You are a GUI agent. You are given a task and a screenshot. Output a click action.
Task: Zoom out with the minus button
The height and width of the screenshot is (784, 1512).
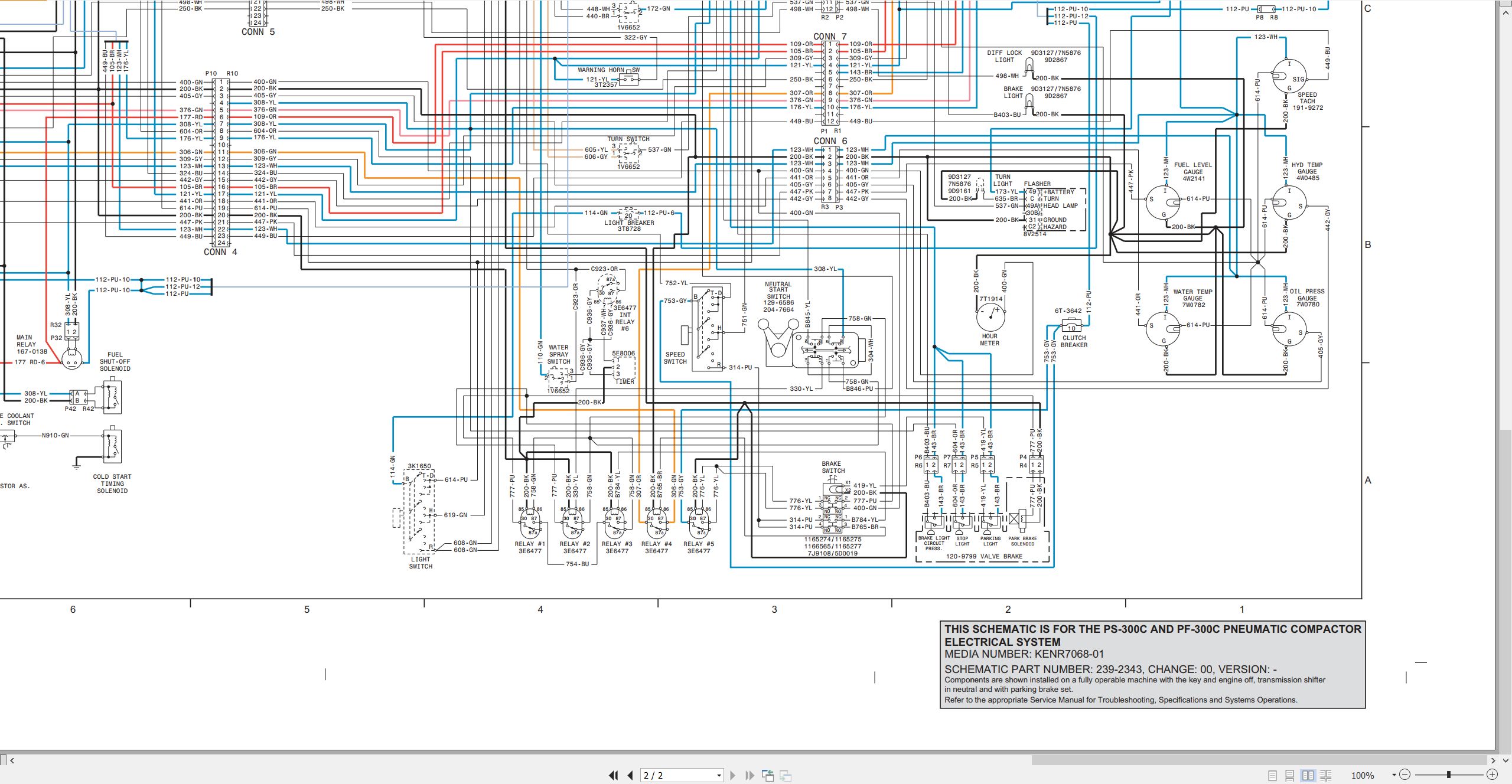[1405, 775]
